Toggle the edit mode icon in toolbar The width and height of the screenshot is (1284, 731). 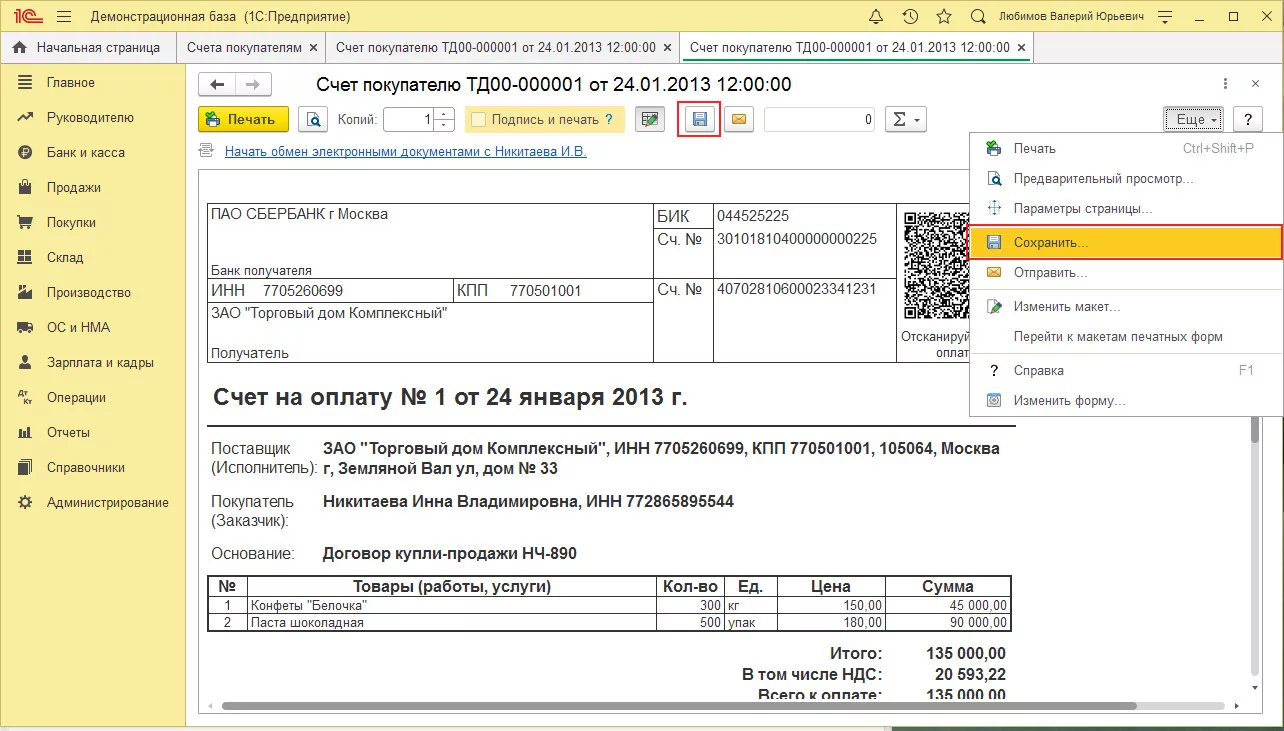650,120
